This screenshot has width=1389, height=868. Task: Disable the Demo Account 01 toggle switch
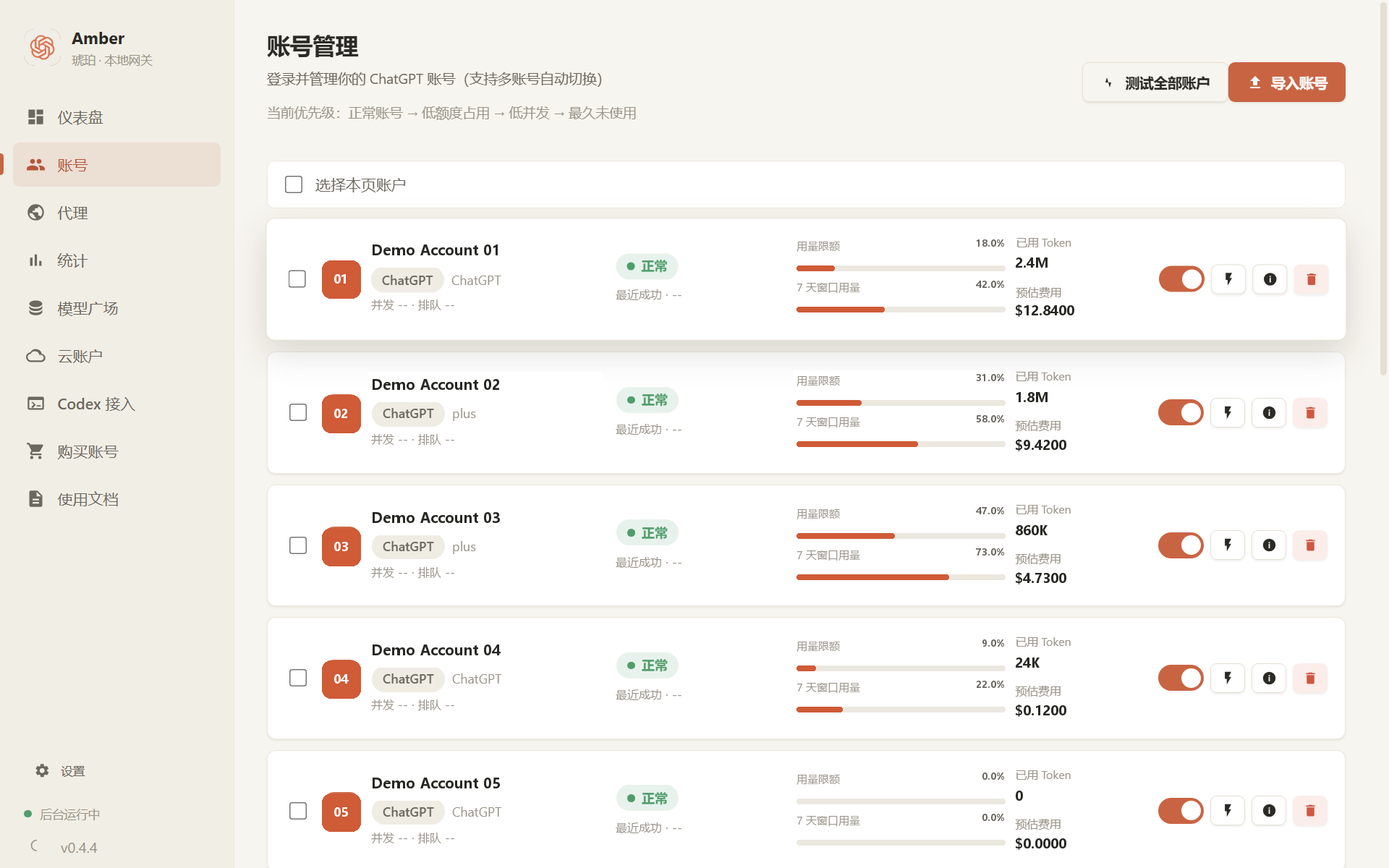1181,279
